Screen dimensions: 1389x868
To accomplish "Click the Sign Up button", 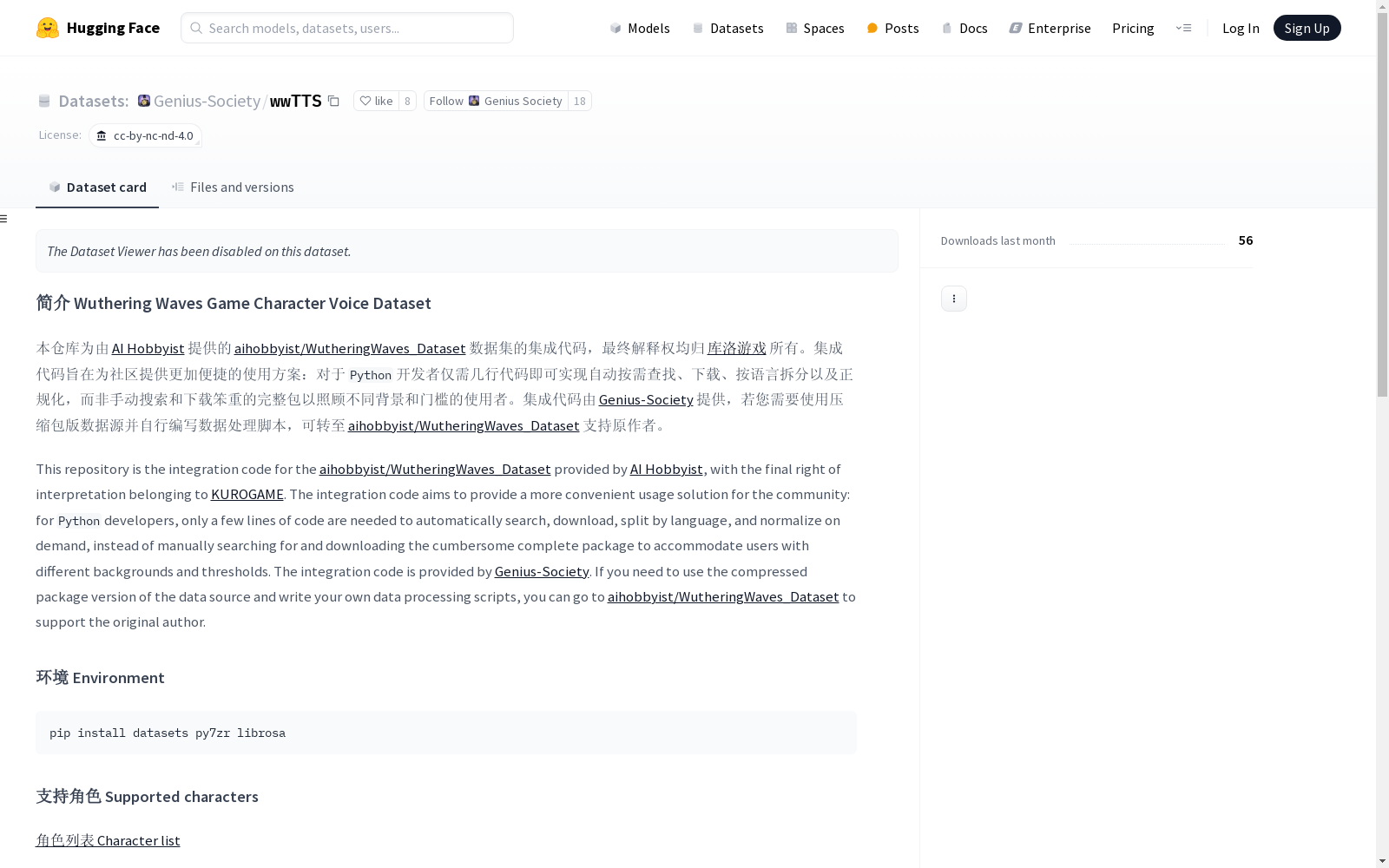I will click(1307, 28).
